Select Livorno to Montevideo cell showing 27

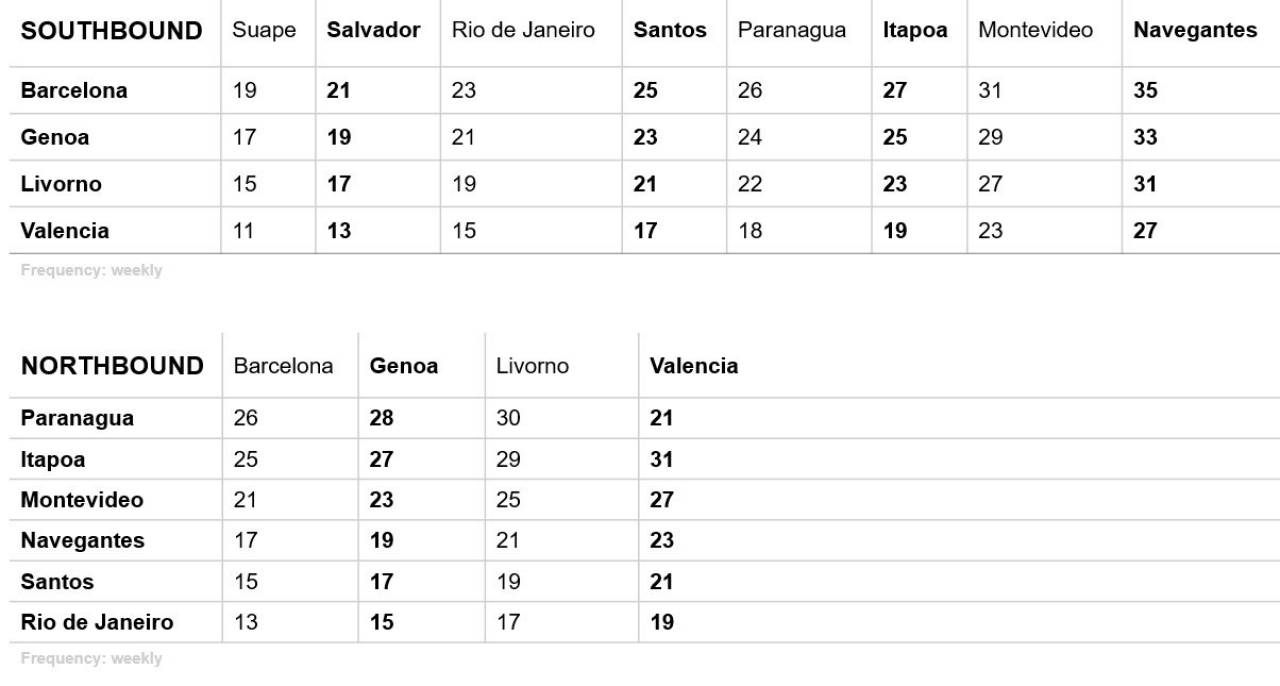coord(990,184)
